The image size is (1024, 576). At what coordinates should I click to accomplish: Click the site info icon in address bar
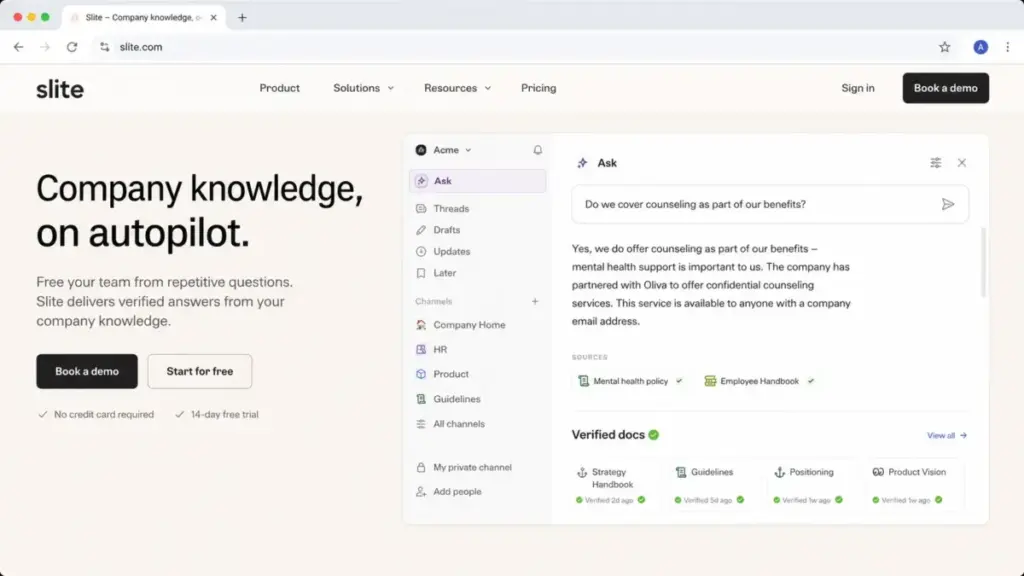[x=104, y=47]
